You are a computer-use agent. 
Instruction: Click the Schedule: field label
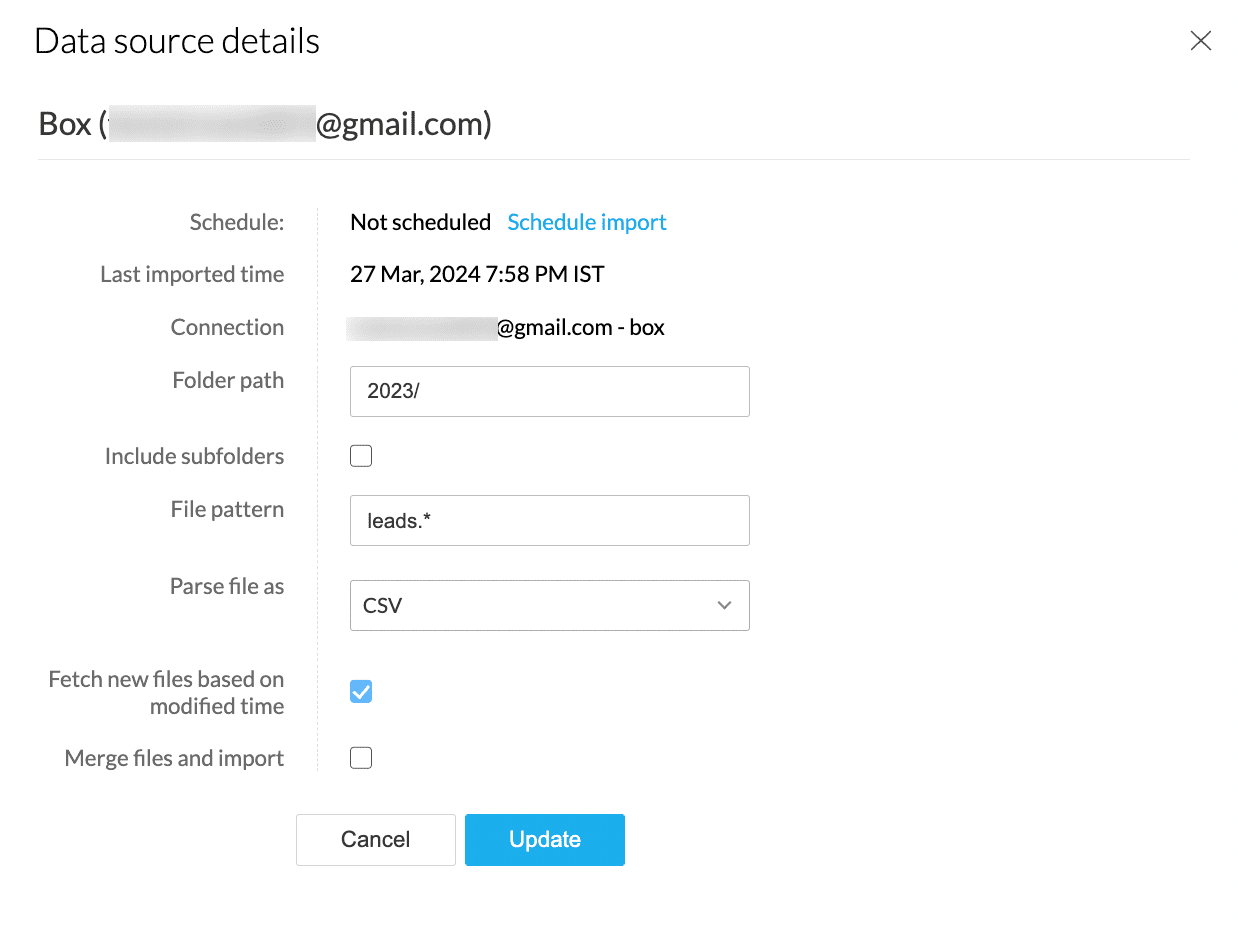click(x=237, y=222)
